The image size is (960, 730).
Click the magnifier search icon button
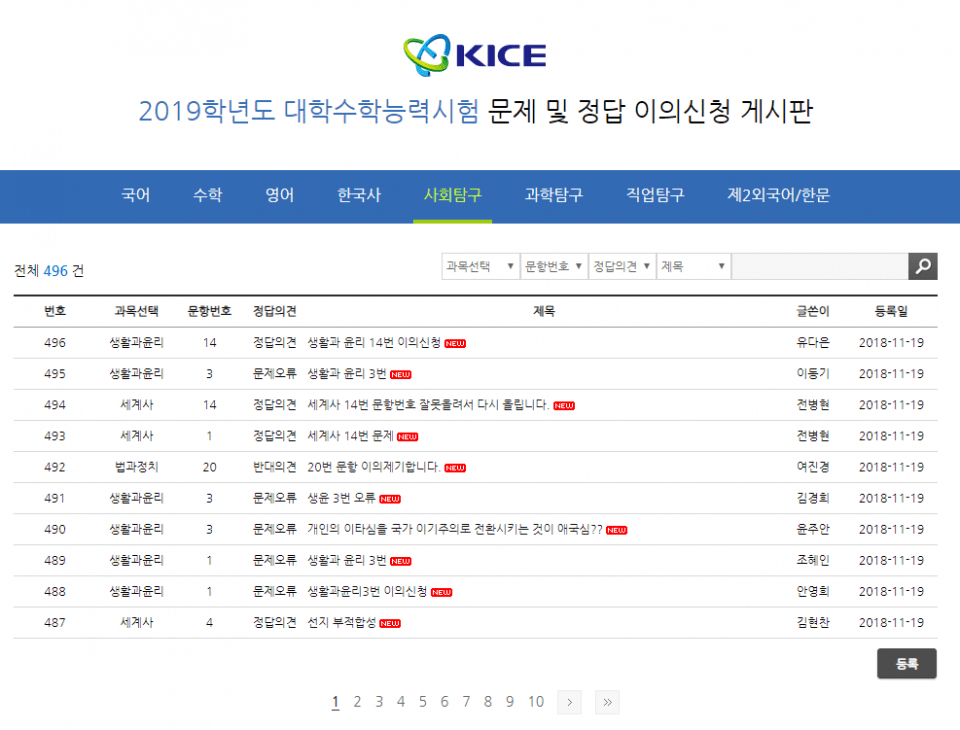pos(923,266)
